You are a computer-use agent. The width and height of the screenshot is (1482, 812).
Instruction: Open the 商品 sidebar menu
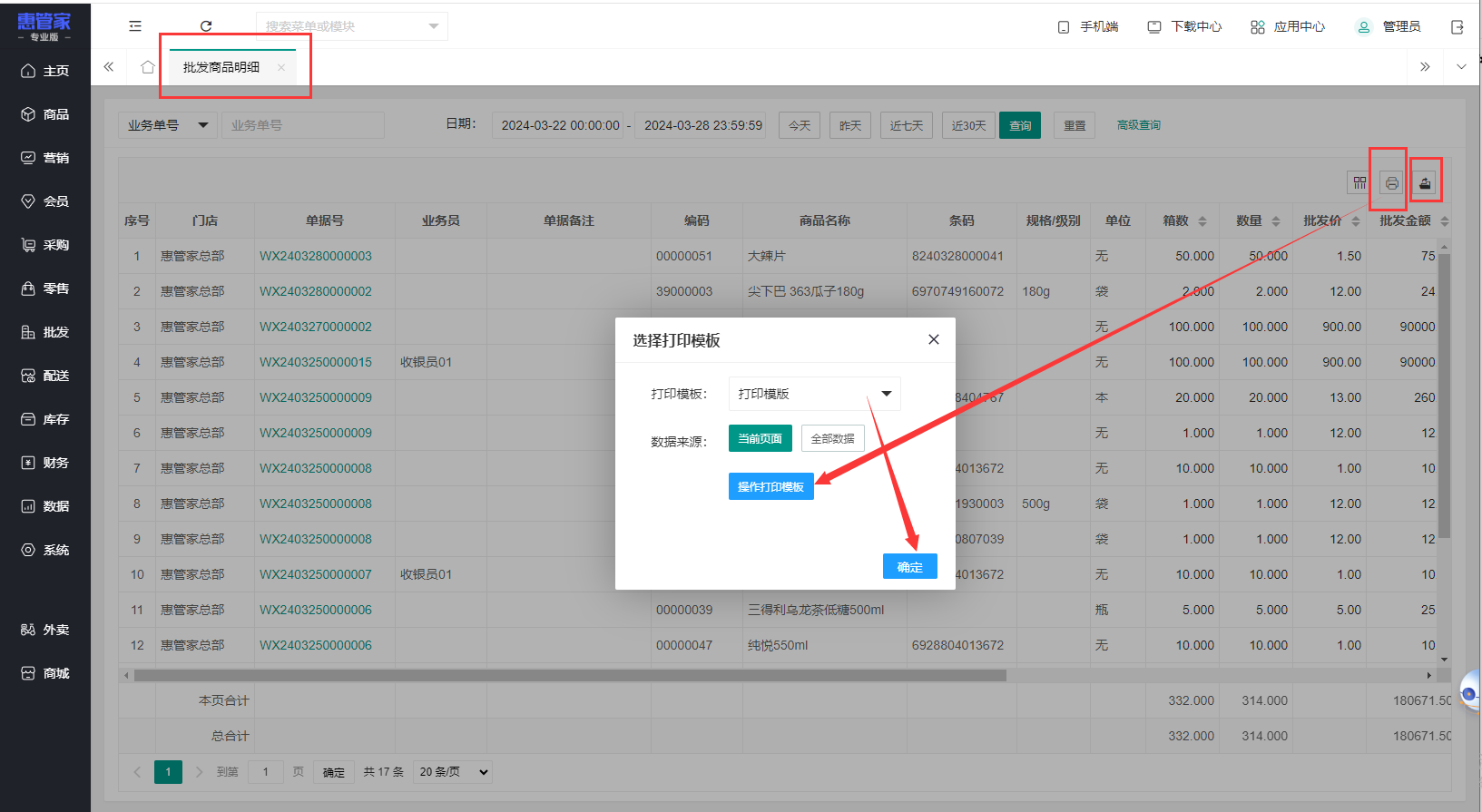45,114
